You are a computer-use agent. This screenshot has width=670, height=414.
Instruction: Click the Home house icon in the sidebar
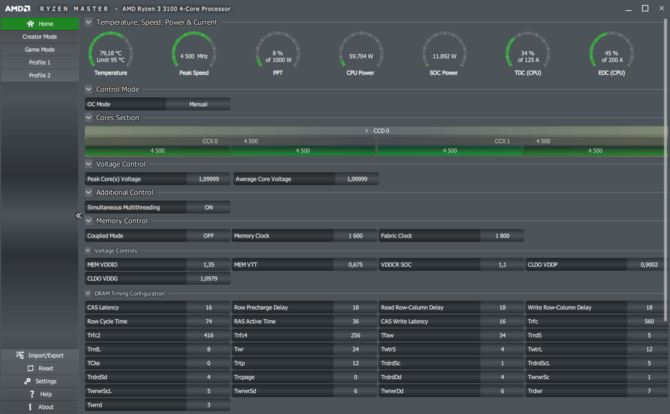30,23
